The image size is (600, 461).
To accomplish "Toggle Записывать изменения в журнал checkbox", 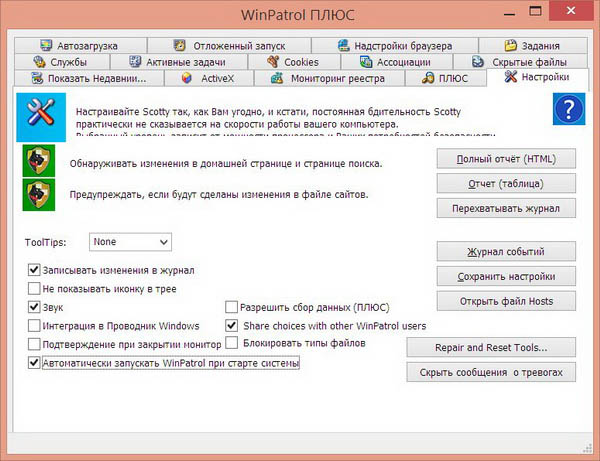I will 34,270.
